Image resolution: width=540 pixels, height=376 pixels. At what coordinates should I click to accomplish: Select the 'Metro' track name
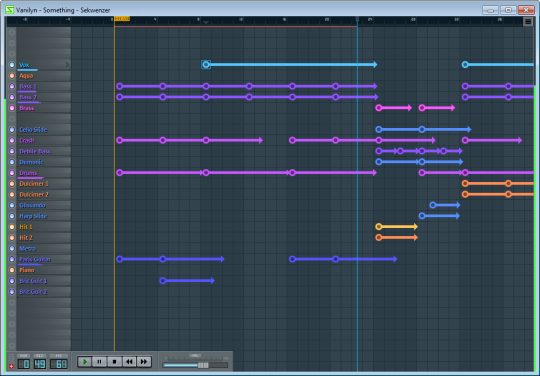pyautogui.click(x=27, y=248)
